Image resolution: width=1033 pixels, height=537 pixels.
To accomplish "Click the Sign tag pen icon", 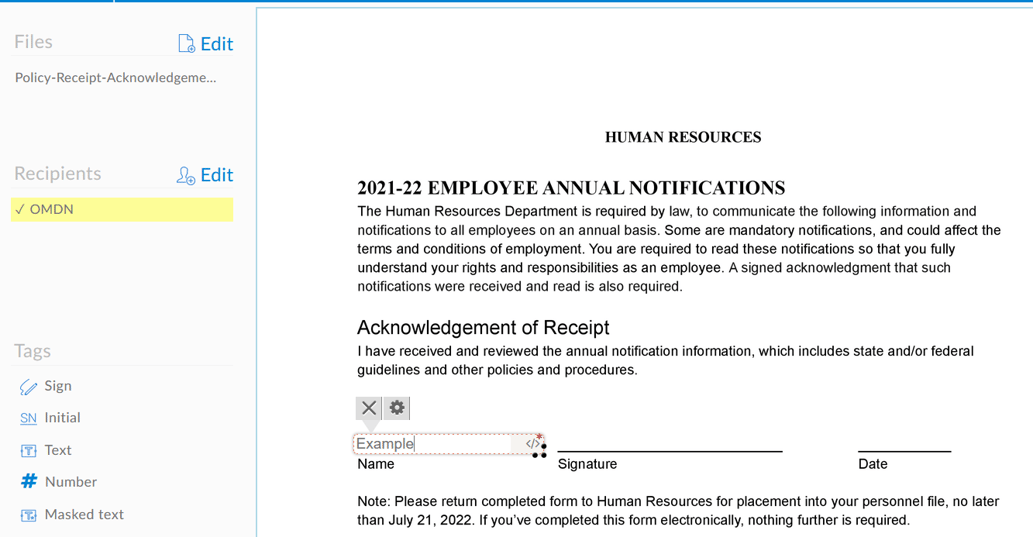I will tap(28, 387).
